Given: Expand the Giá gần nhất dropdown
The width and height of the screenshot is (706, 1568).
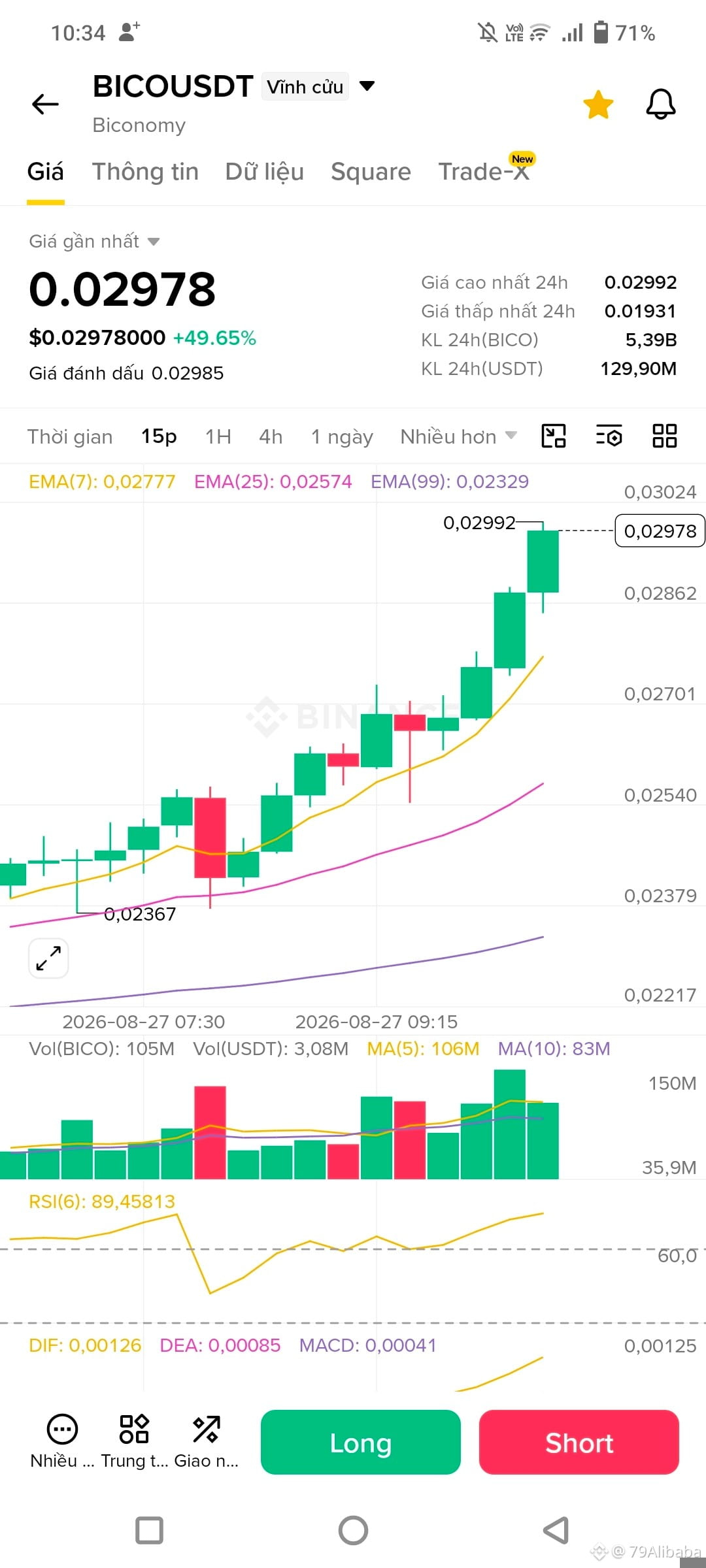Looking at the screenshot, I should tap(94, 241).
